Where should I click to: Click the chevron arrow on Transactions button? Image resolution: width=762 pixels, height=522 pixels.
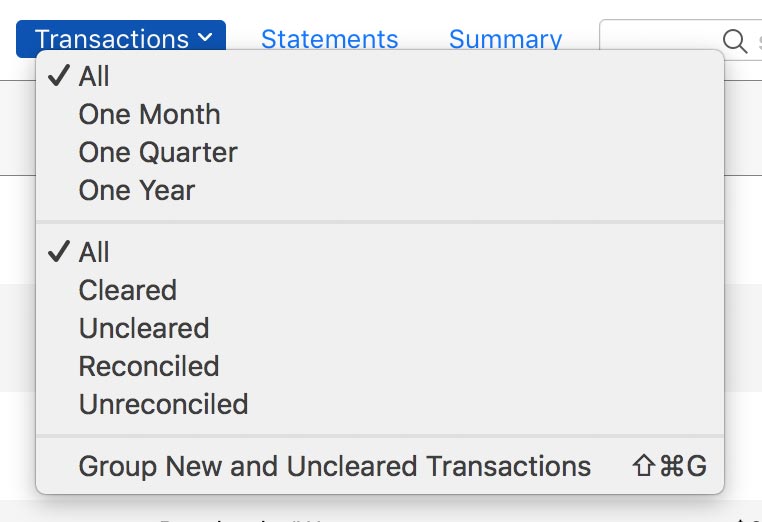coord(205,39)
